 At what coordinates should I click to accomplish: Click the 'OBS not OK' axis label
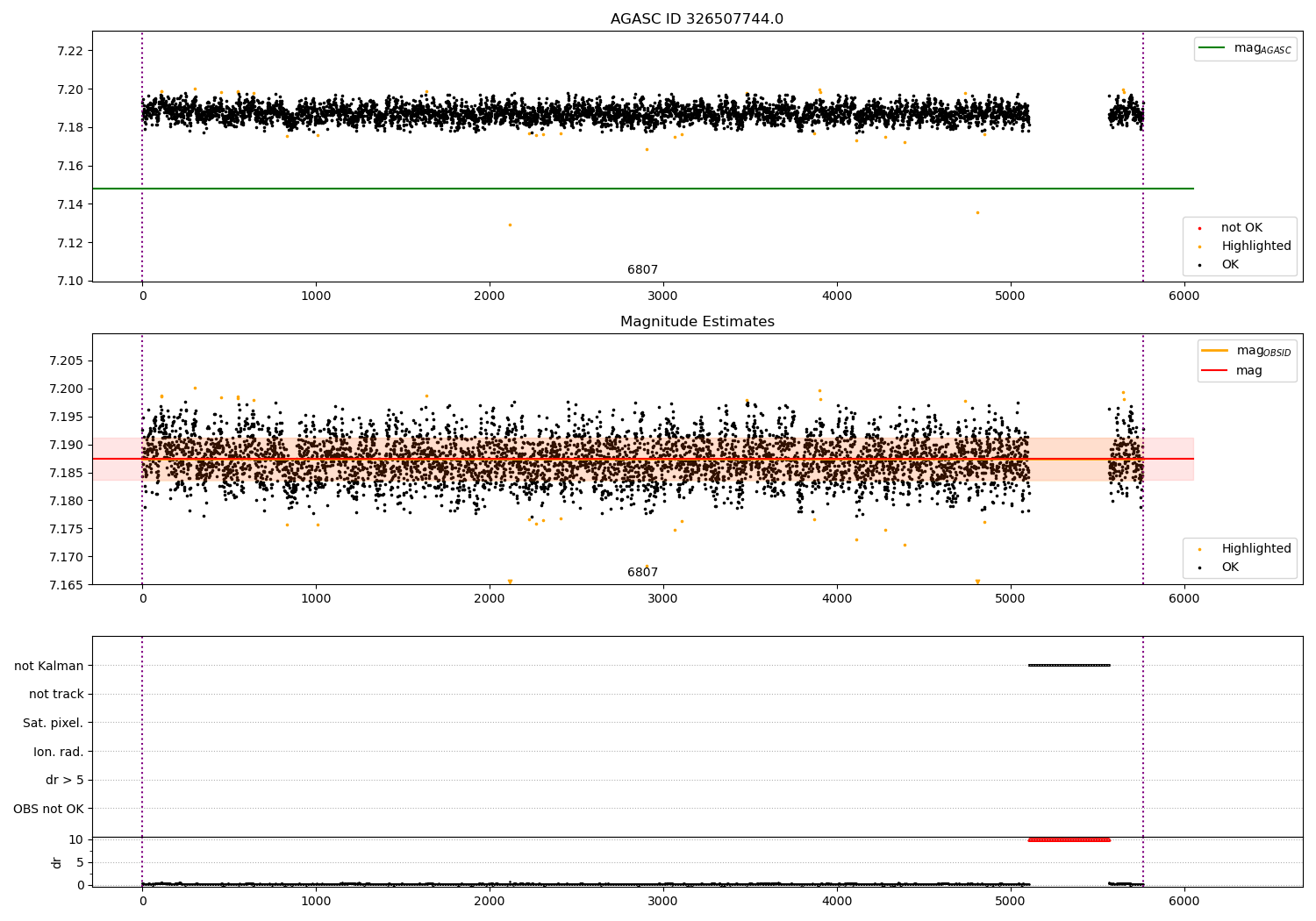pos(49,809)
